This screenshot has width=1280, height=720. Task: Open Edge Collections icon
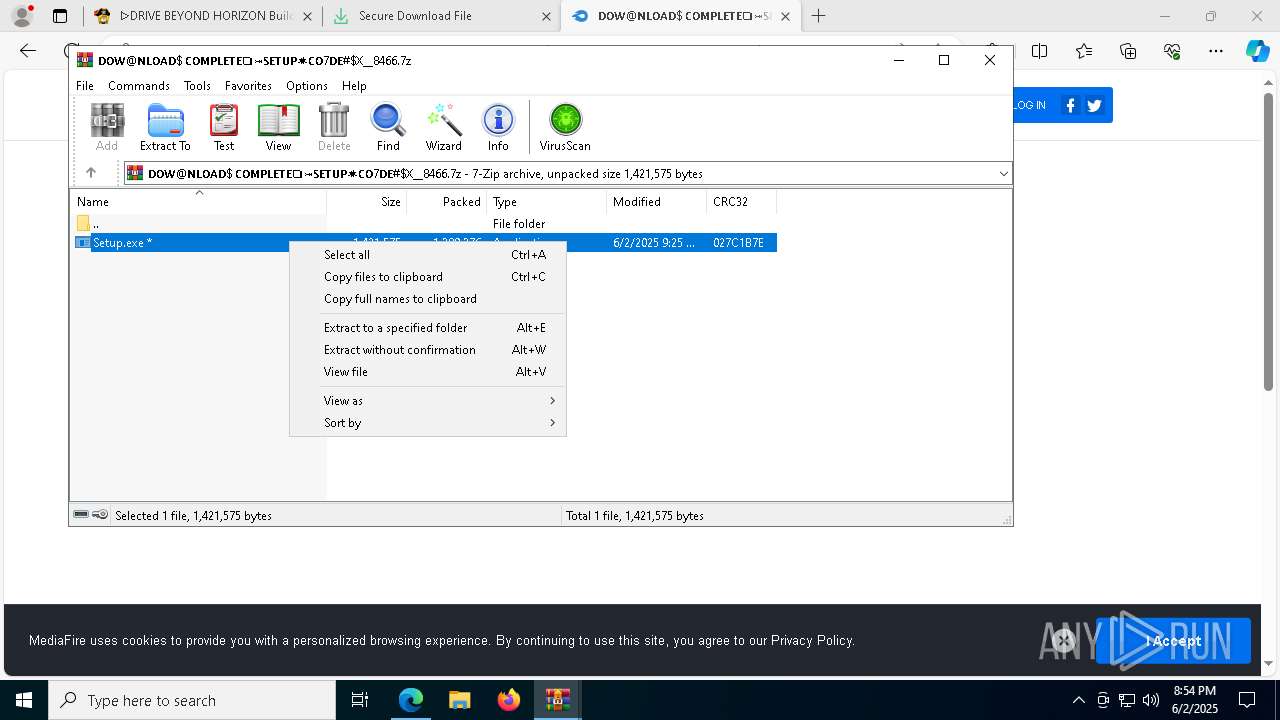[1128, 51]
